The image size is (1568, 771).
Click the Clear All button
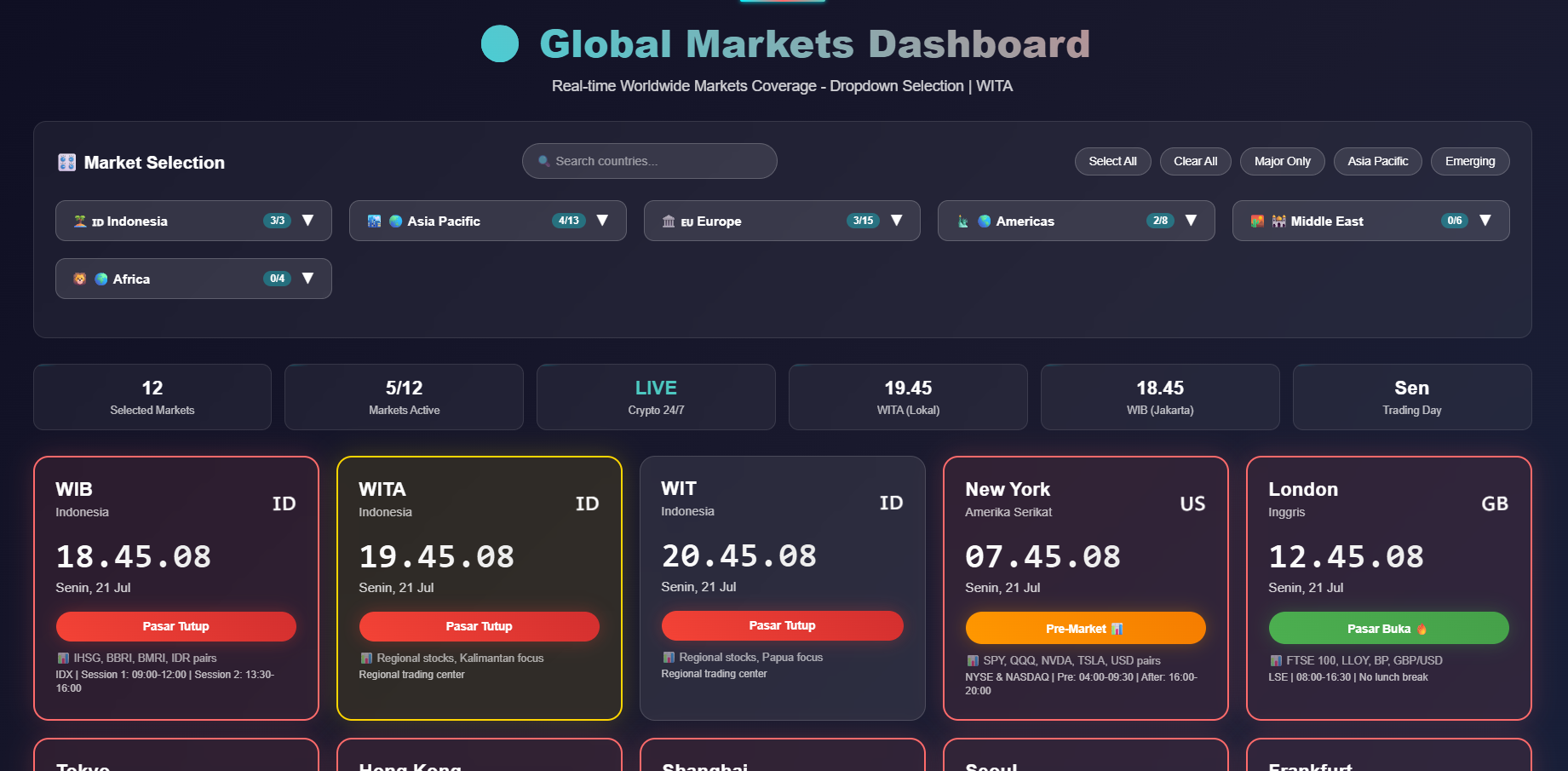click(1195, 161)
